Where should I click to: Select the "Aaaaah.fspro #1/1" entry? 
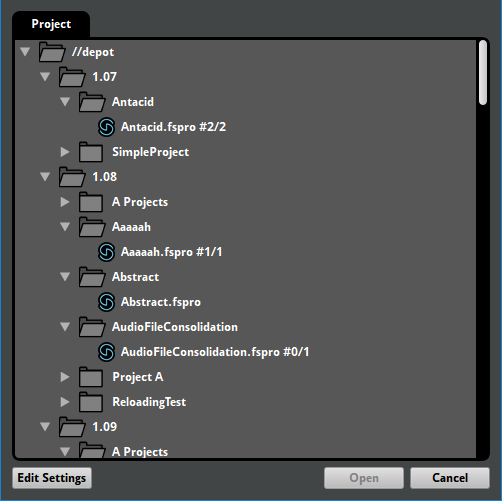[x=171, y=252]
